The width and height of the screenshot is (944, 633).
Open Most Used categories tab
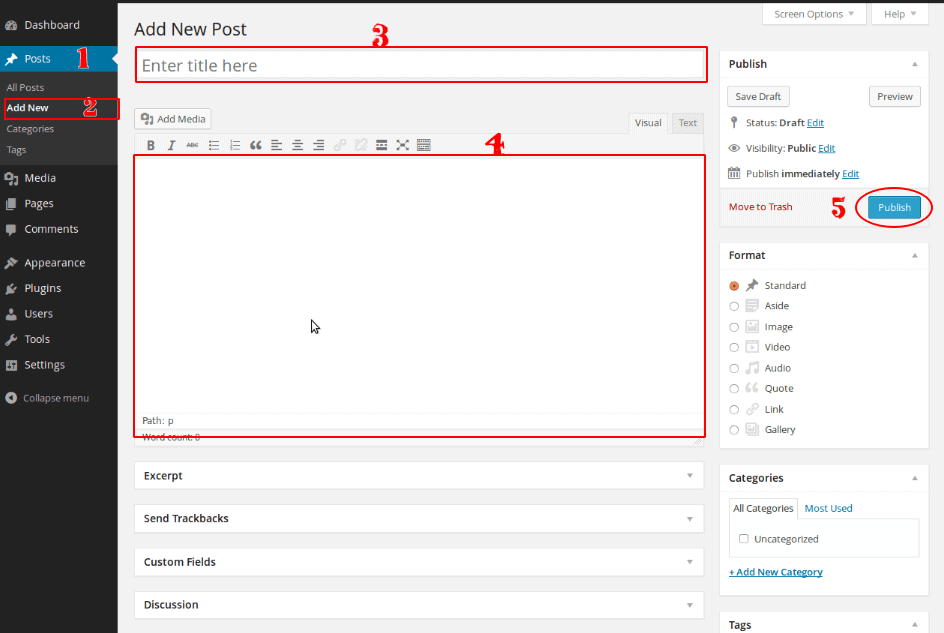click(x=828, y=508)
